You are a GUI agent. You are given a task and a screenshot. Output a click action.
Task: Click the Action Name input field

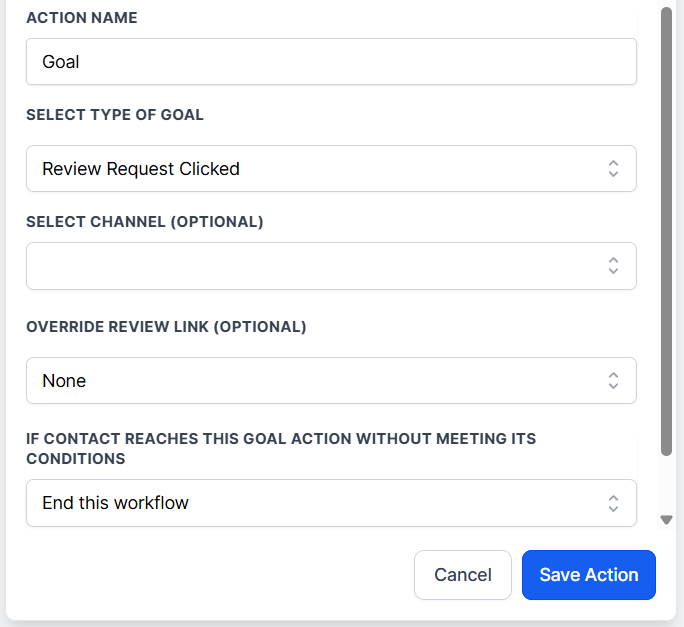point(330,62)
